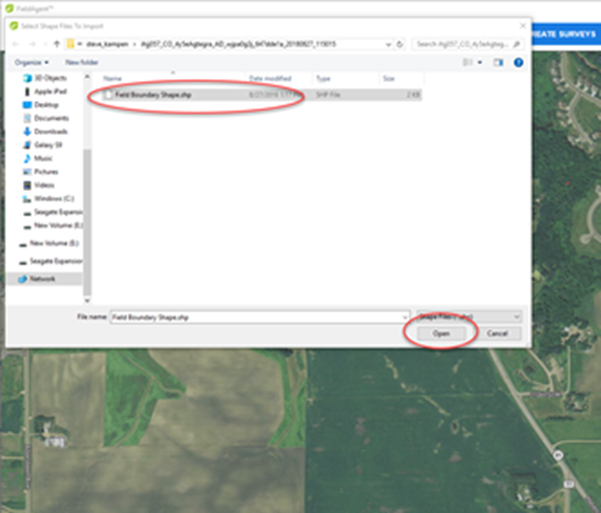Viewport: 601px width, 513px height.
Task: Click the Back navigation arrow
Action: [x=14, y=44]
